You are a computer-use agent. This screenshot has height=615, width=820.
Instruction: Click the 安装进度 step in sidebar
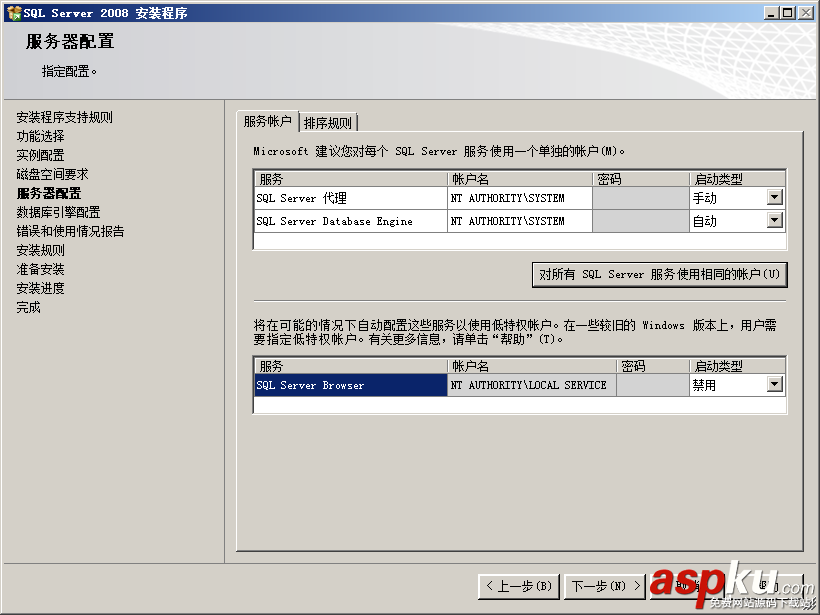[x=40, y=288]
